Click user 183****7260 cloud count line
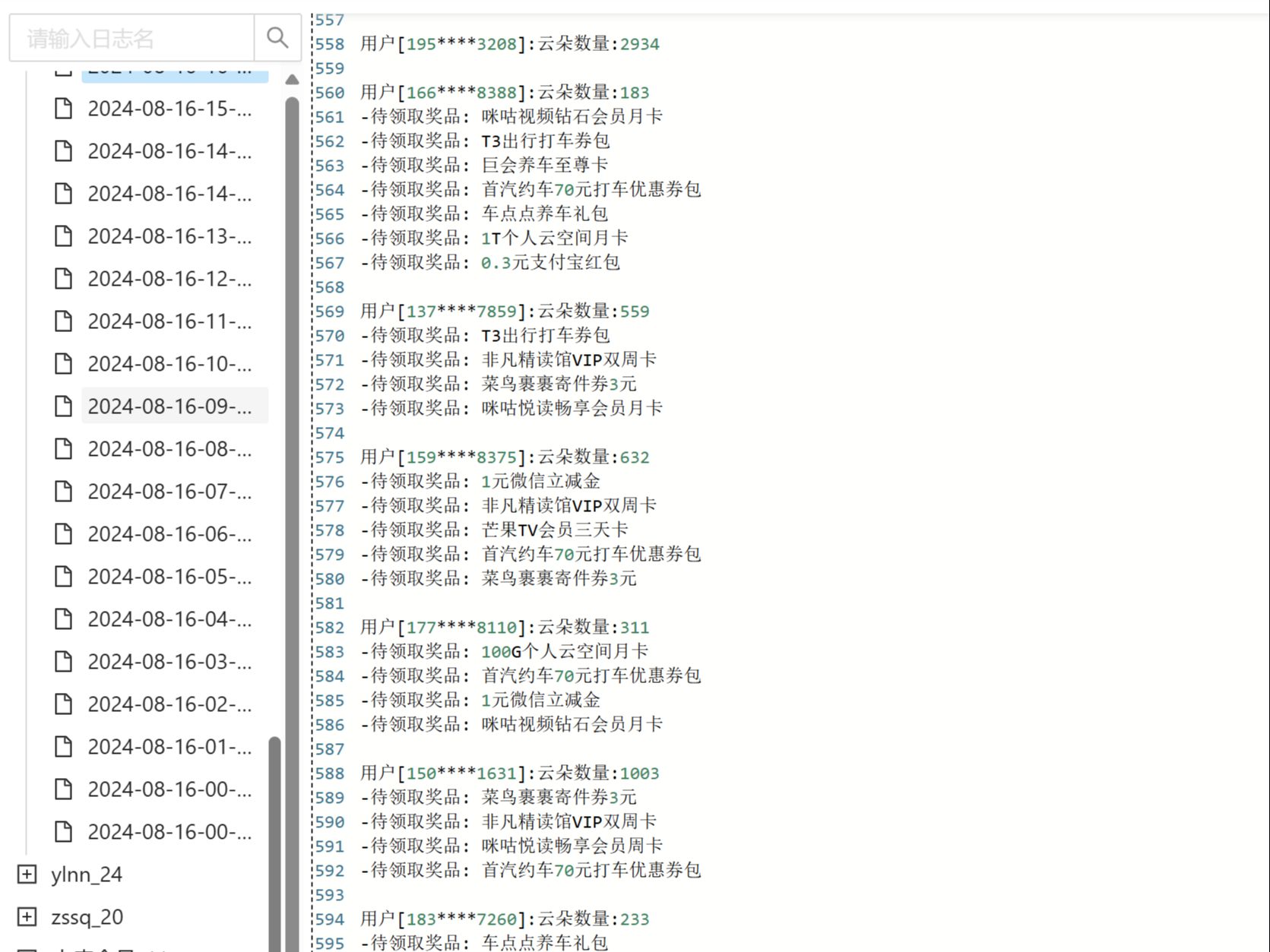Screen dimensions: 1270x952 [x=505, y=919]
